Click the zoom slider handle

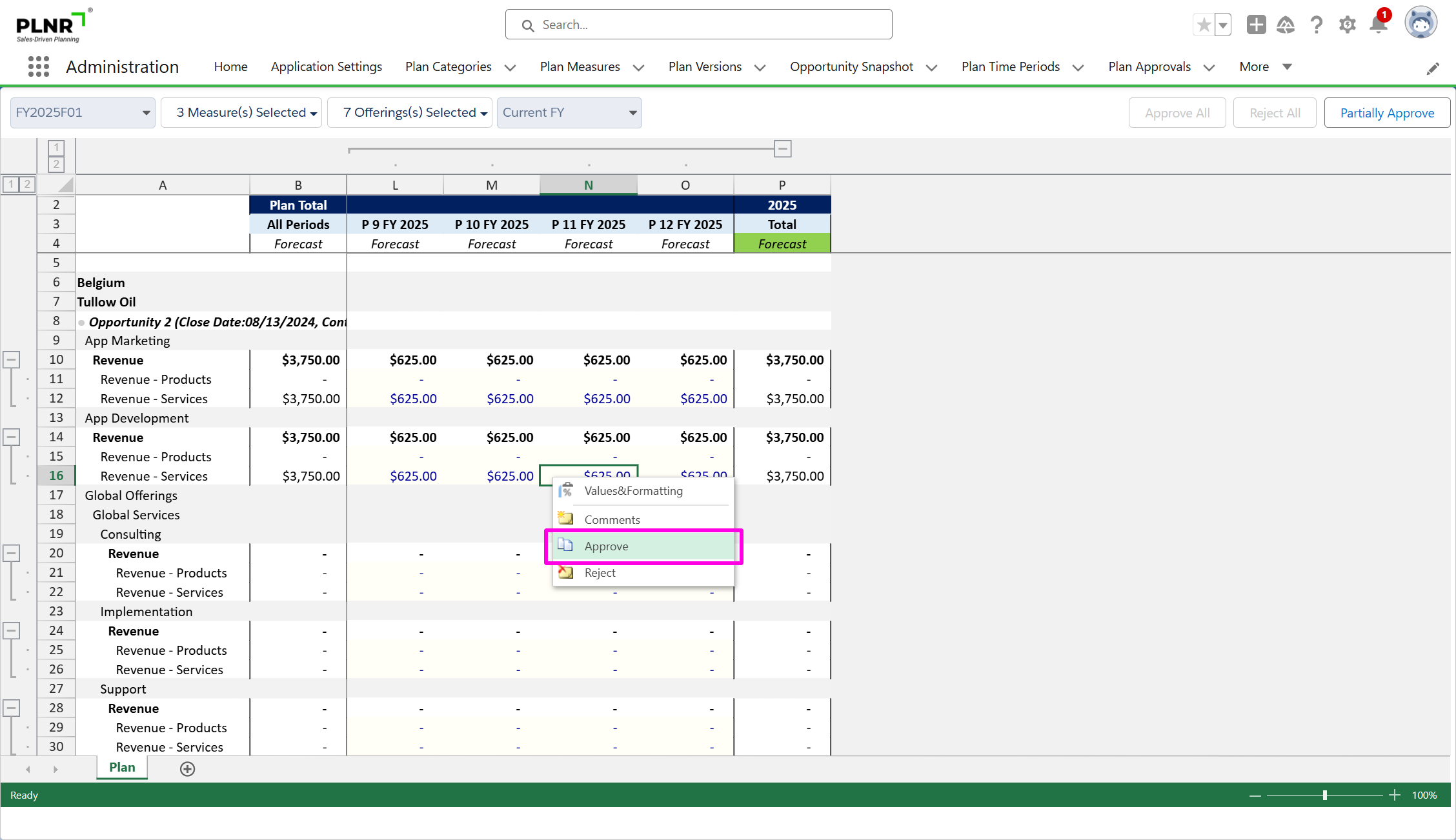[1324, 795]
